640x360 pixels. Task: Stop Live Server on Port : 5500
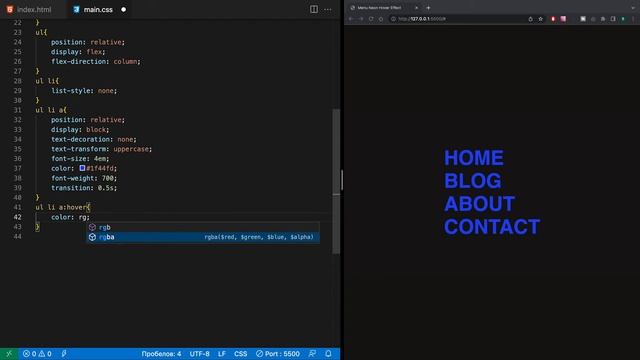pyautogui.click(x=278, y=353)
